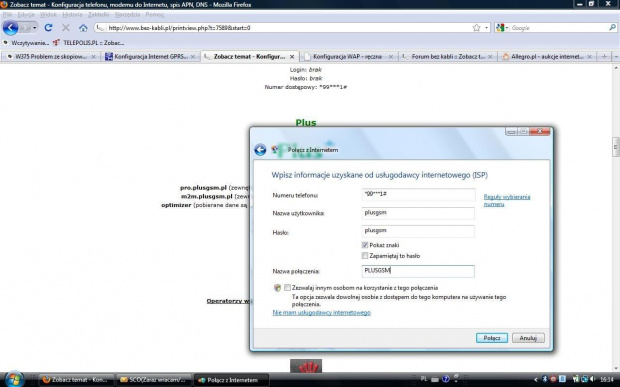The width and height of the screenshot is (620, 387).
Task: Switch to Konfiguracja Internet GPRS tab
Action: click(x=151, y=57)
